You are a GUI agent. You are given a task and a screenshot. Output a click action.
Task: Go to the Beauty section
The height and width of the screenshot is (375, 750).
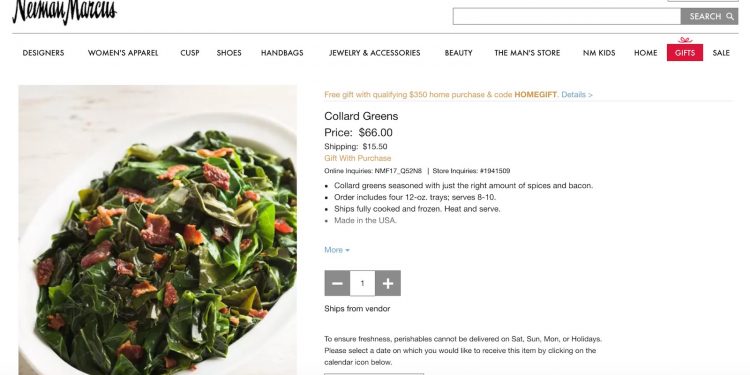pos(458,53)
